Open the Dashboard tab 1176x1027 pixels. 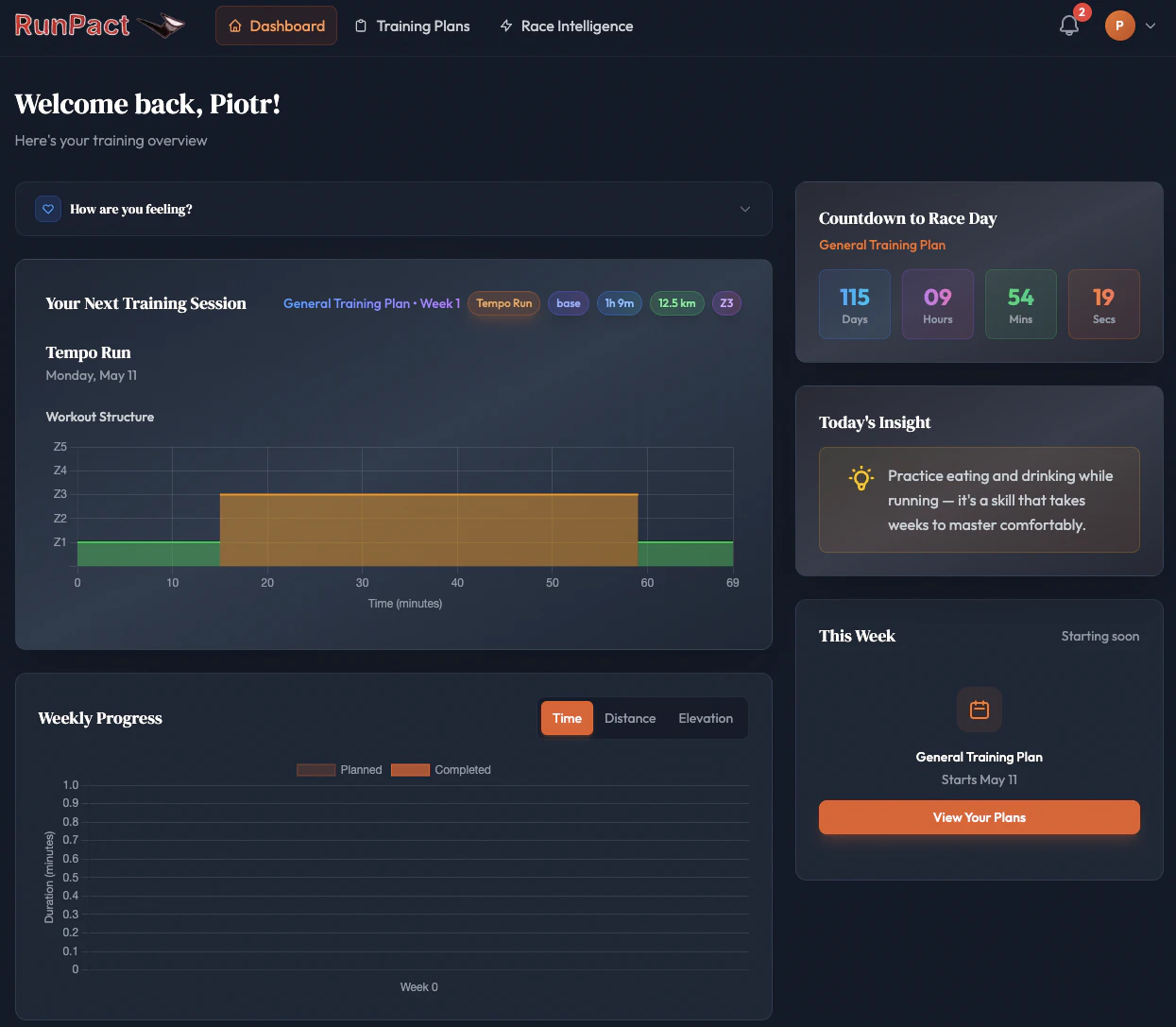[277, 26]
